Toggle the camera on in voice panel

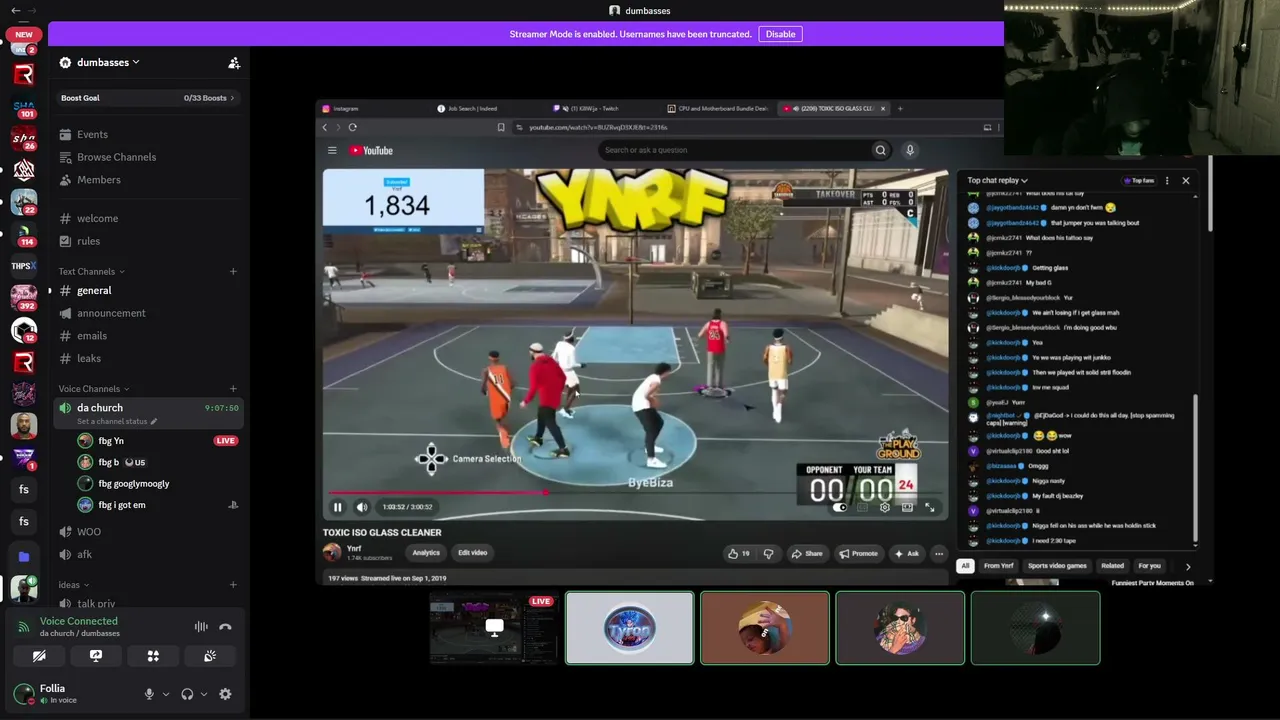39,656
